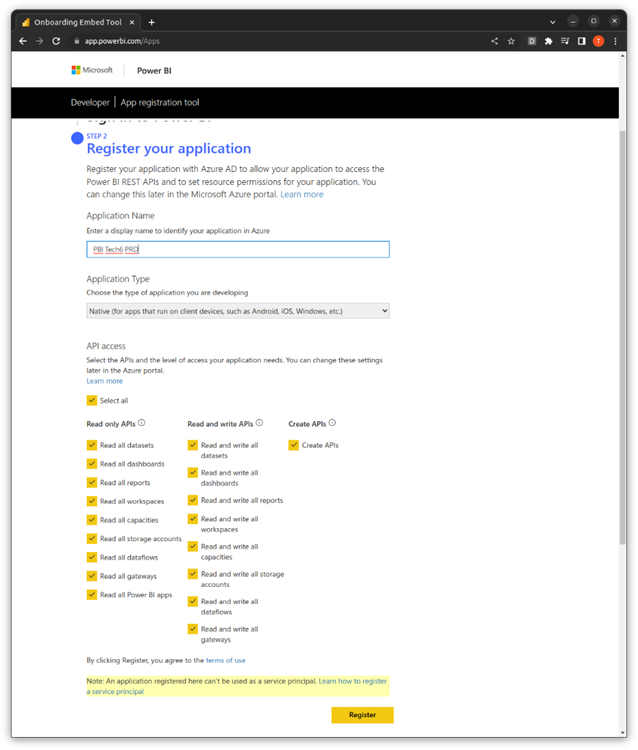This screenshot has height=750, width=638.
Task: Click the Application Name text field
Action: click(238, 249)
